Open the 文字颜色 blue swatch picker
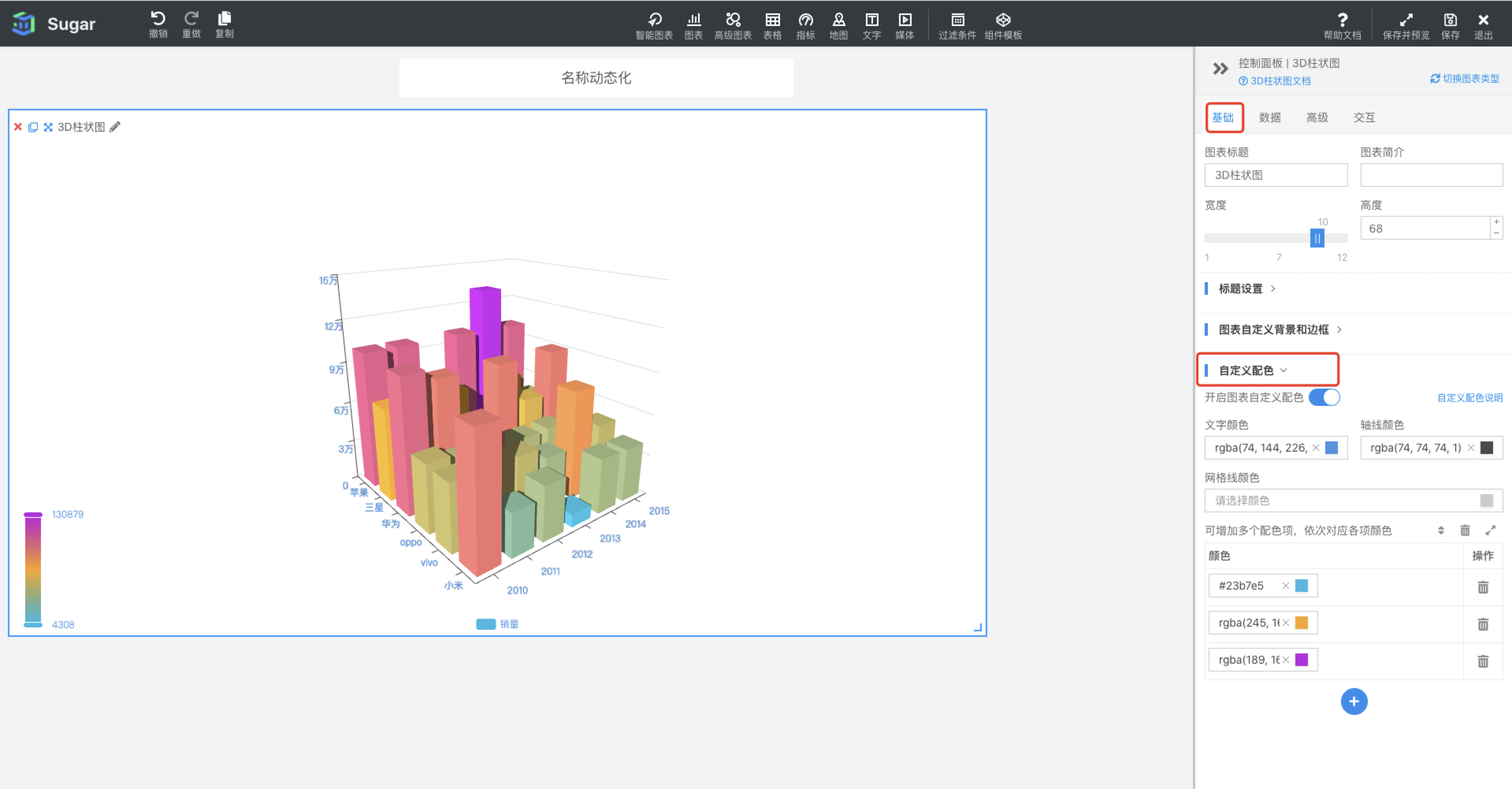1512x789 pixels. [x=1332, y=448]
